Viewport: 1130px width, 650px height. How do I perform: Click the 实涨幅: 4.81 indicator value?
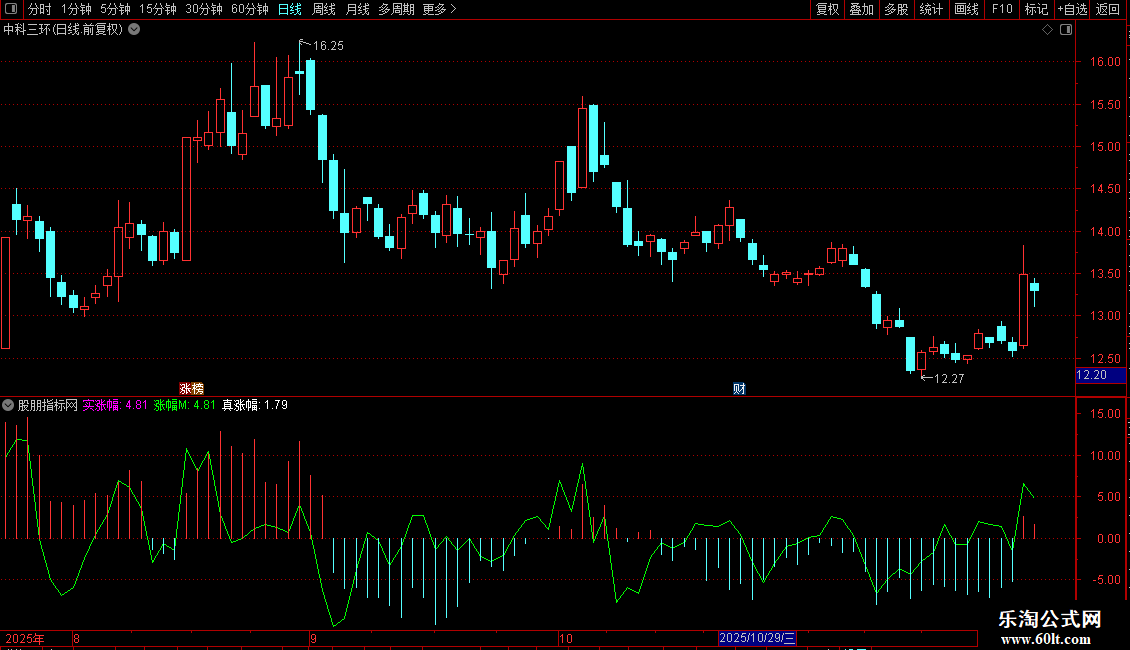point(115,405)
